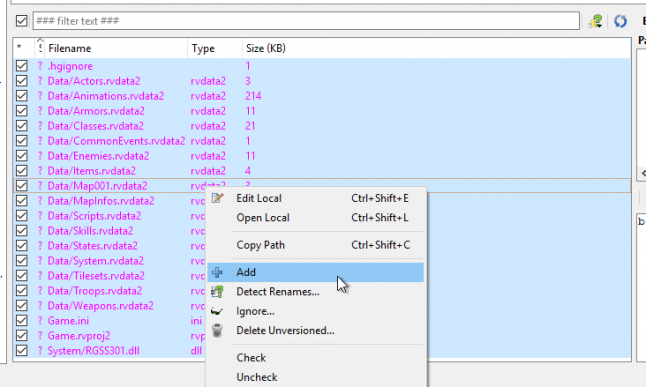Viewport: 646px width, 387px height.
Task: Click the Ignore glasses icon
Action: pyautogui.click(x=217, y=311)
